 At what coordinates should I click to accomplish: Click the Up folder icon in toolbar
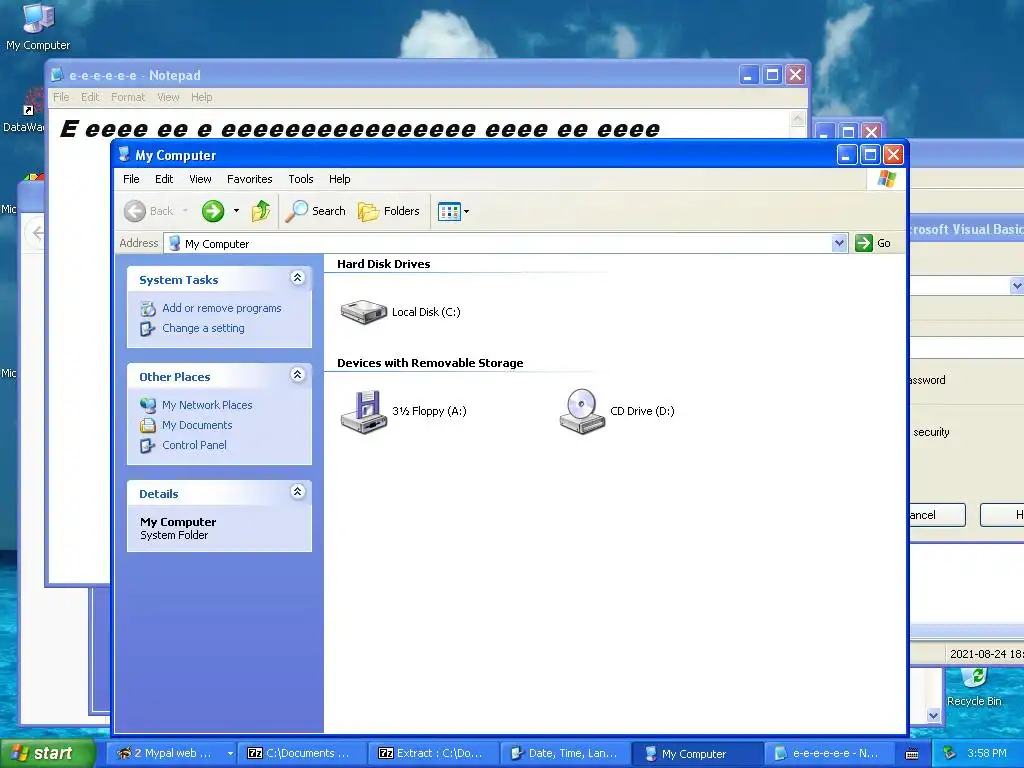pyautogui.click(x=261, y=211)
